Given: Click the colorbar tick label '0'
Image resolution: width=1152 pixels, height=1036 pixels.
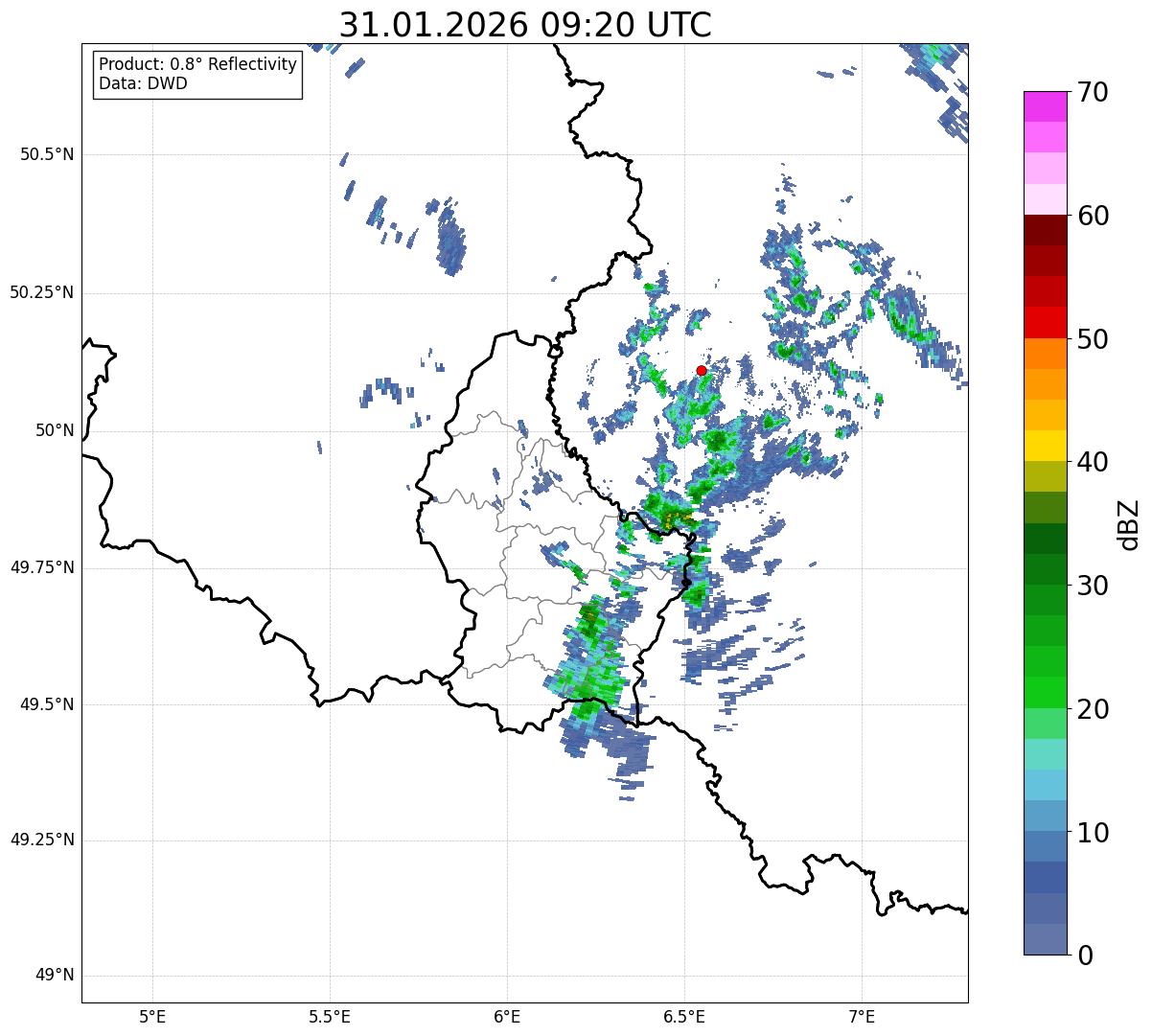Looking at the screenshot, I should point(1084,955).
